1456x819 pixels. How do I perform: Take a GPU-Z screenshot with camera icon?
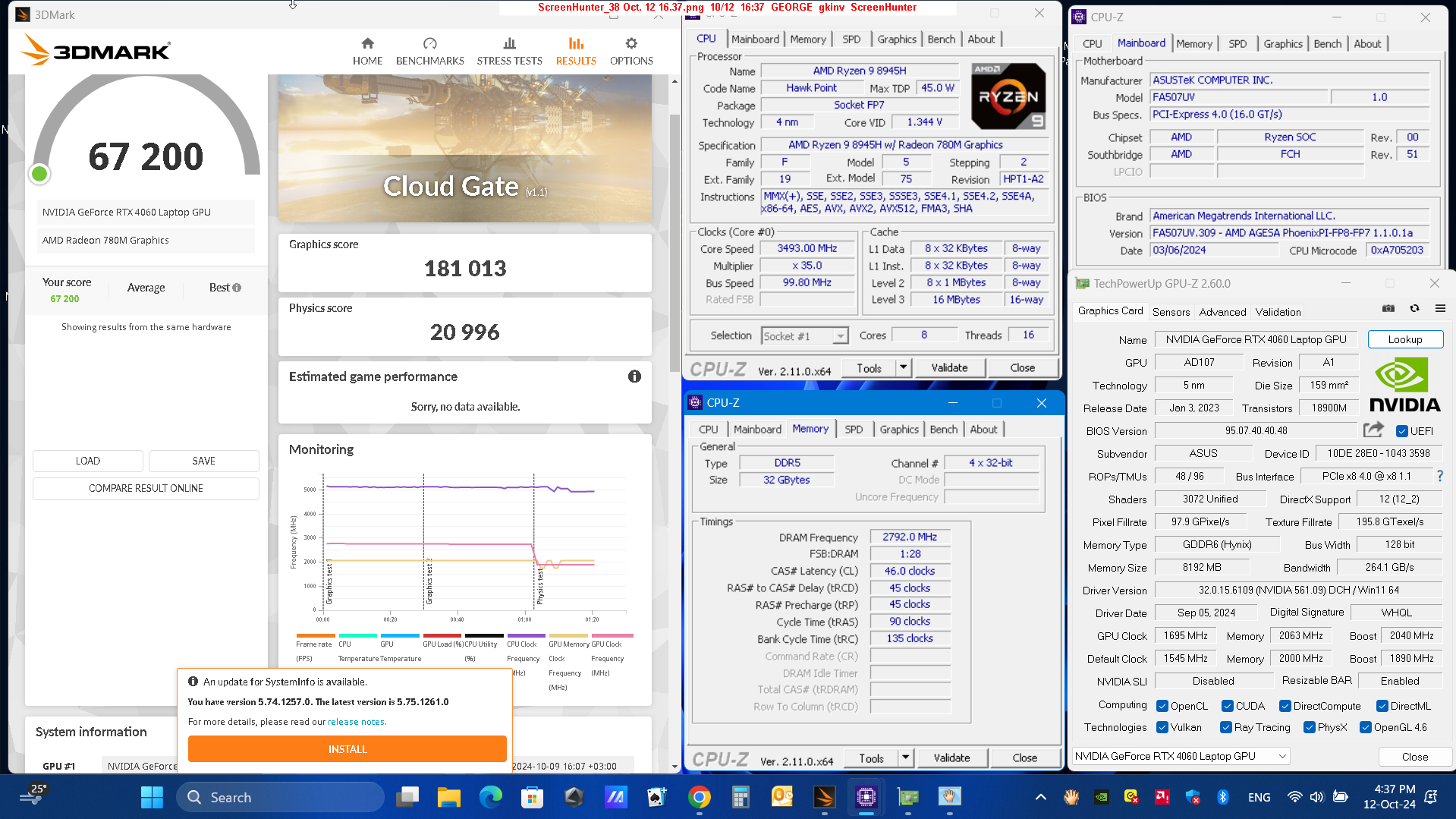click(1388, 308)
